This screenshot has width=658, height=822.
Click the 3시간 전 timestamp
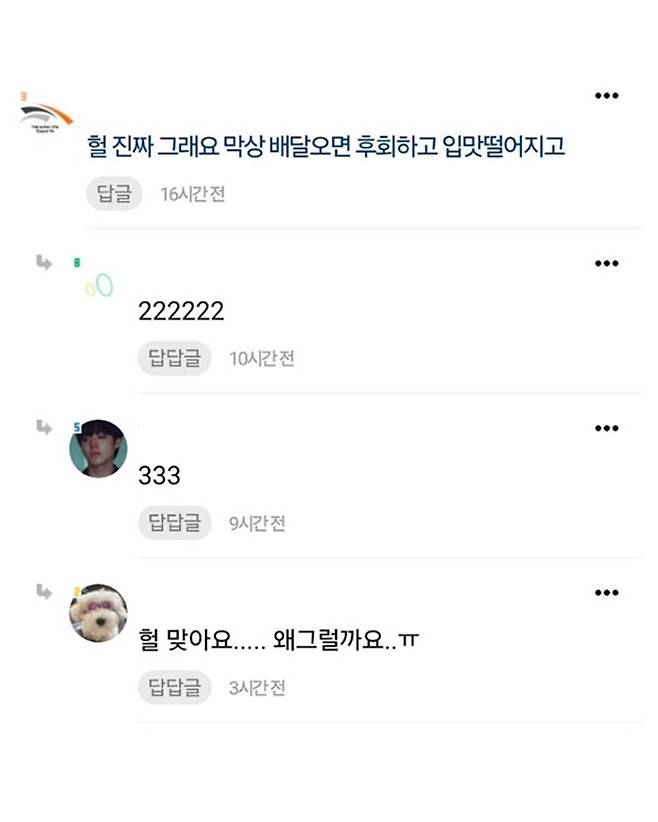pos(257,688)
